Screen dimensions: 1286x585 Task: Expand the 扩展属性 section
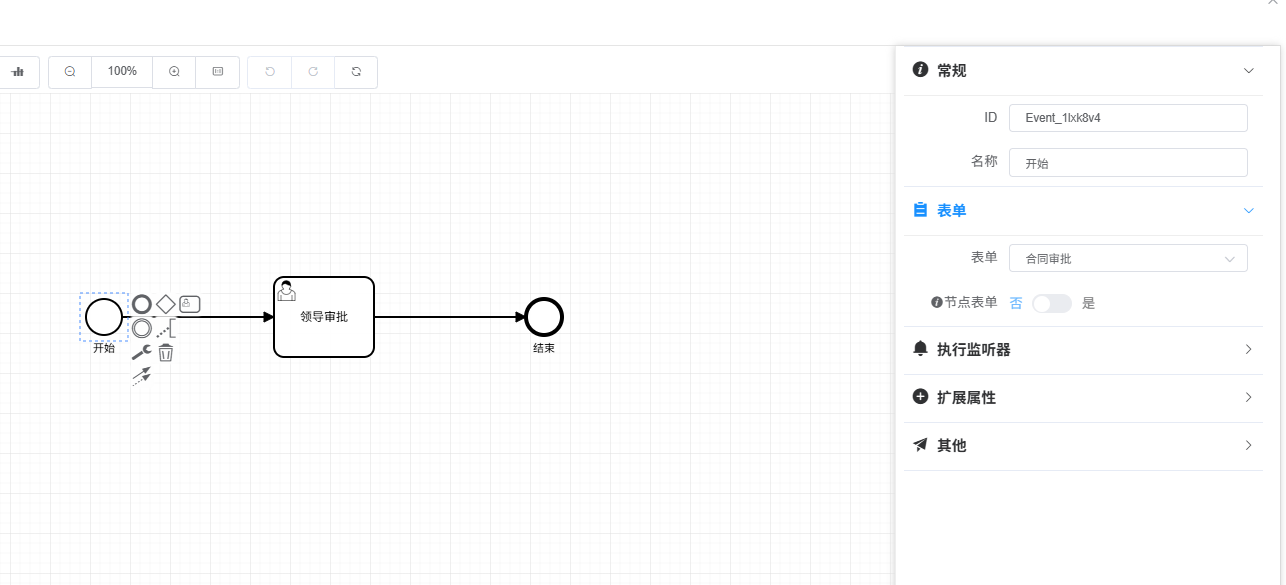pos(1083,398)
